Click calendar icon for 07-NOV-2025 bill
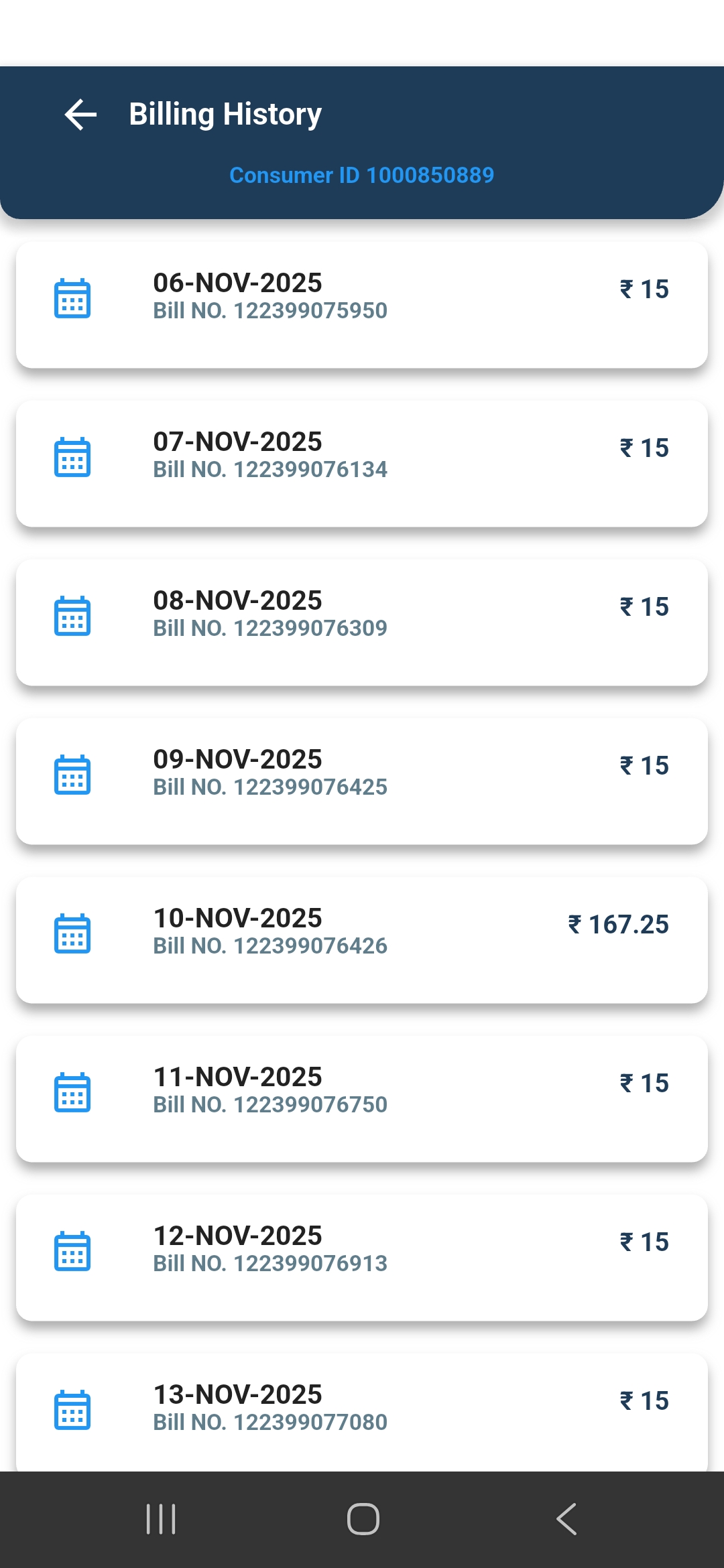Screen dimensions: 724x1568 point(72,457)
